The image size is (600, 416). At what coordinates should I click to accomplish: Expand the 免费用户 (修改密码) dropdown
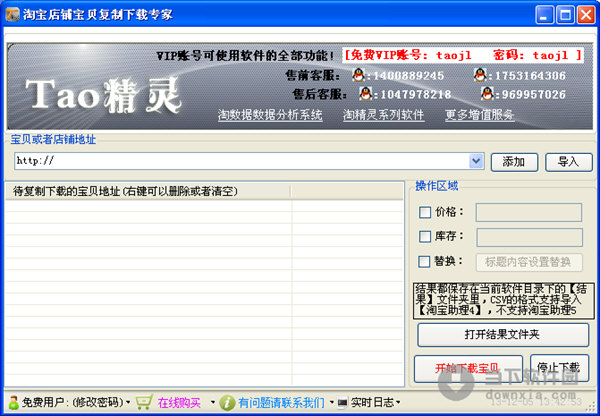pos(128,403)
